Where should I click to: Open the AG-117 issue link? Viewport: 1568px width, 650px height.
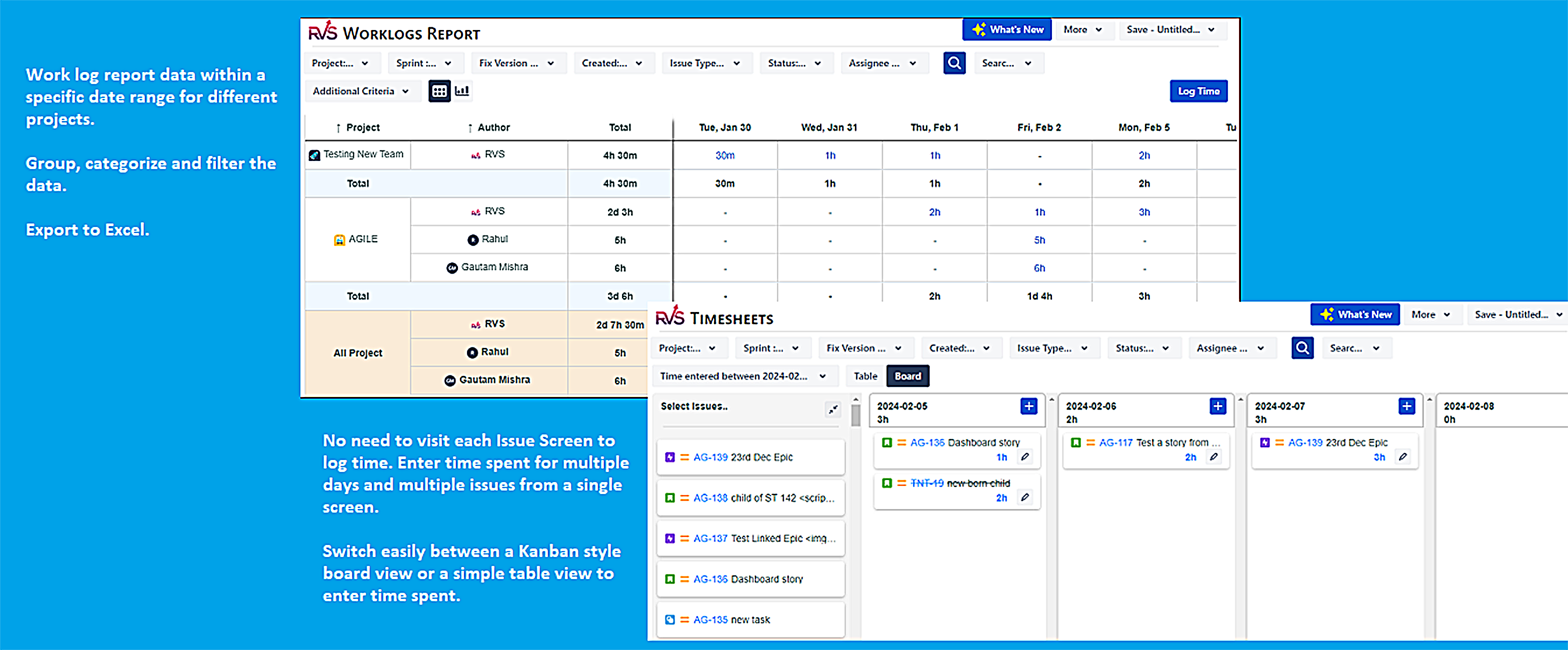click(x=1116, y=442)
